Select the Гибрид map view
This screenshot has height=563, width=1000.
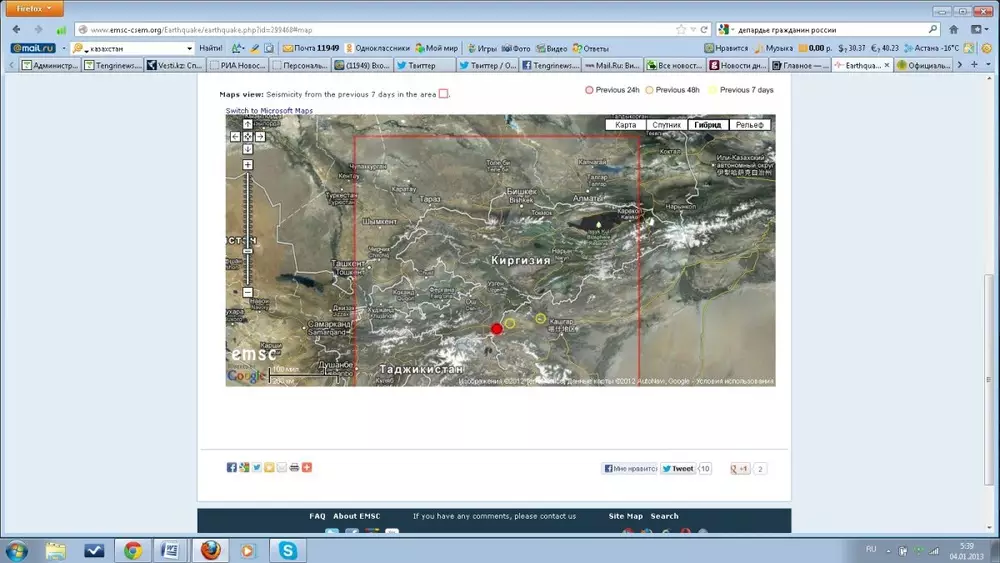point(708,125)
